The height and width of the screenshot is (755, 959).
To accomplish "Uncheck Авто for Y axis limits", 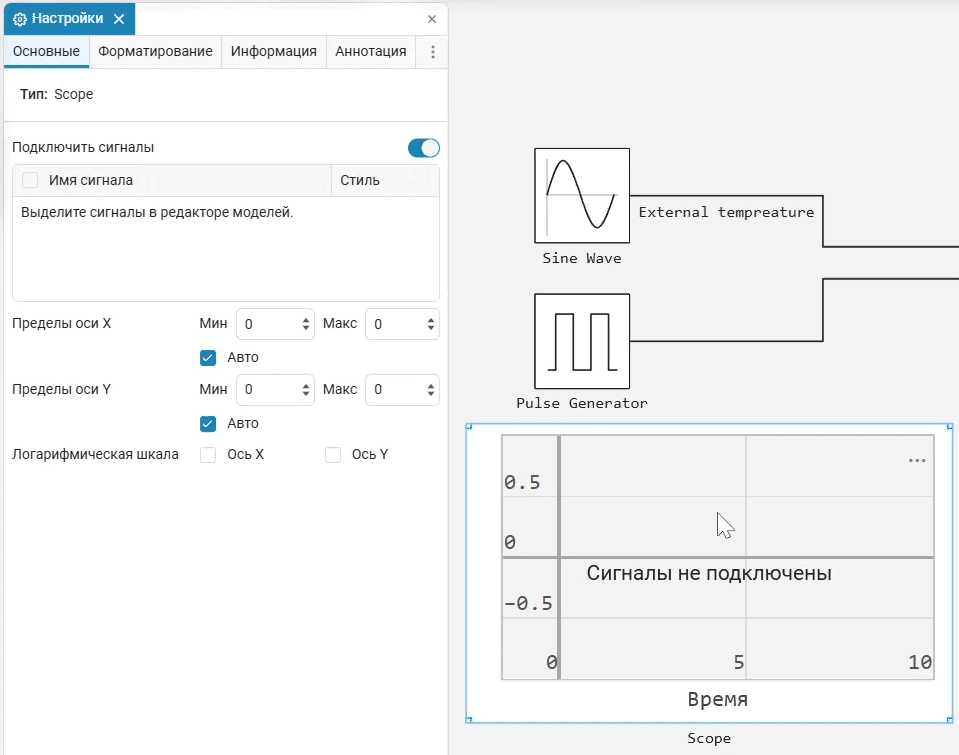I will 208,424.
